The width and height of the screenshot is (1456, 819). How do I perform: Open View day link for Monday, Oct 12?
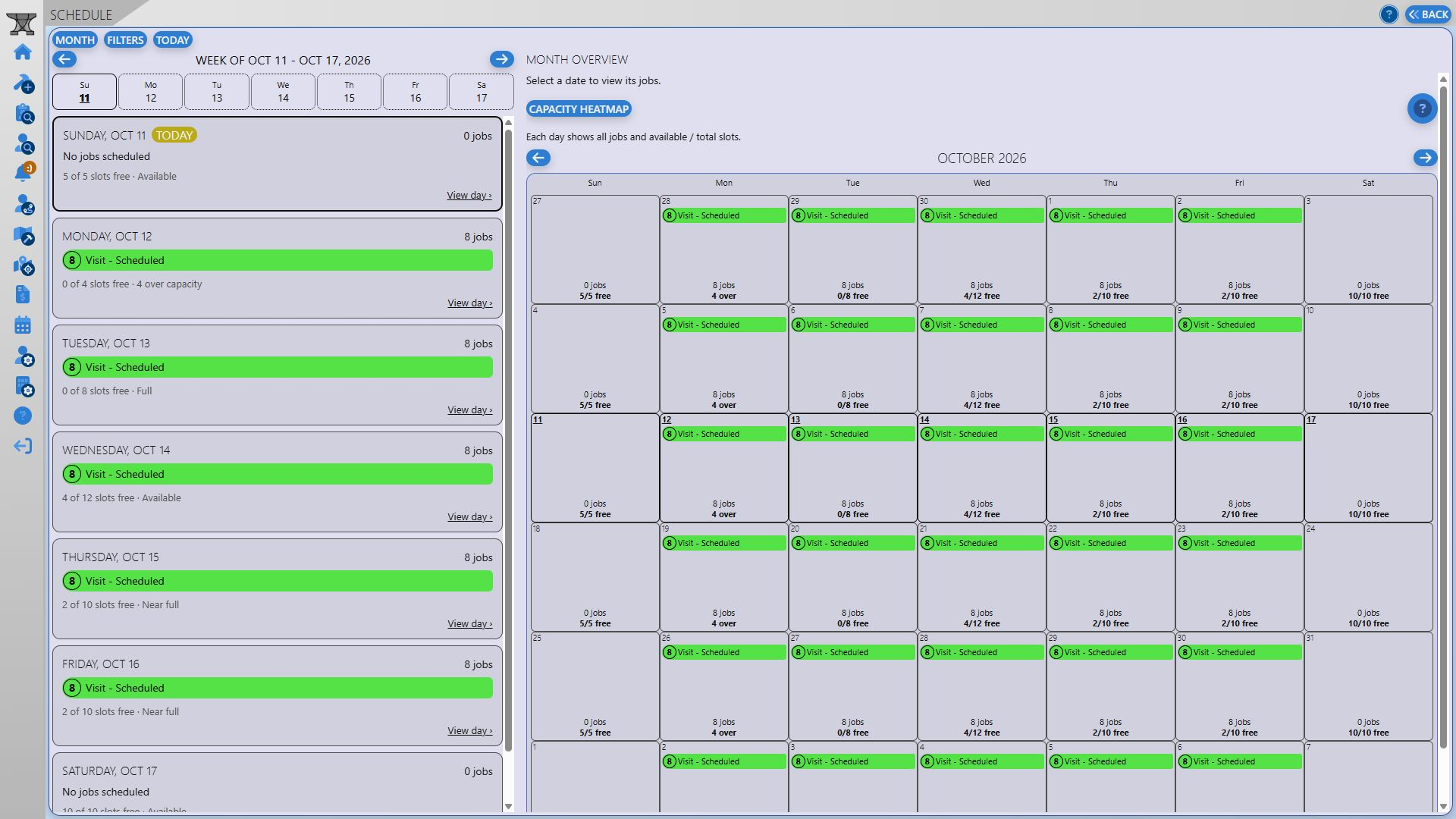[469, 303]
